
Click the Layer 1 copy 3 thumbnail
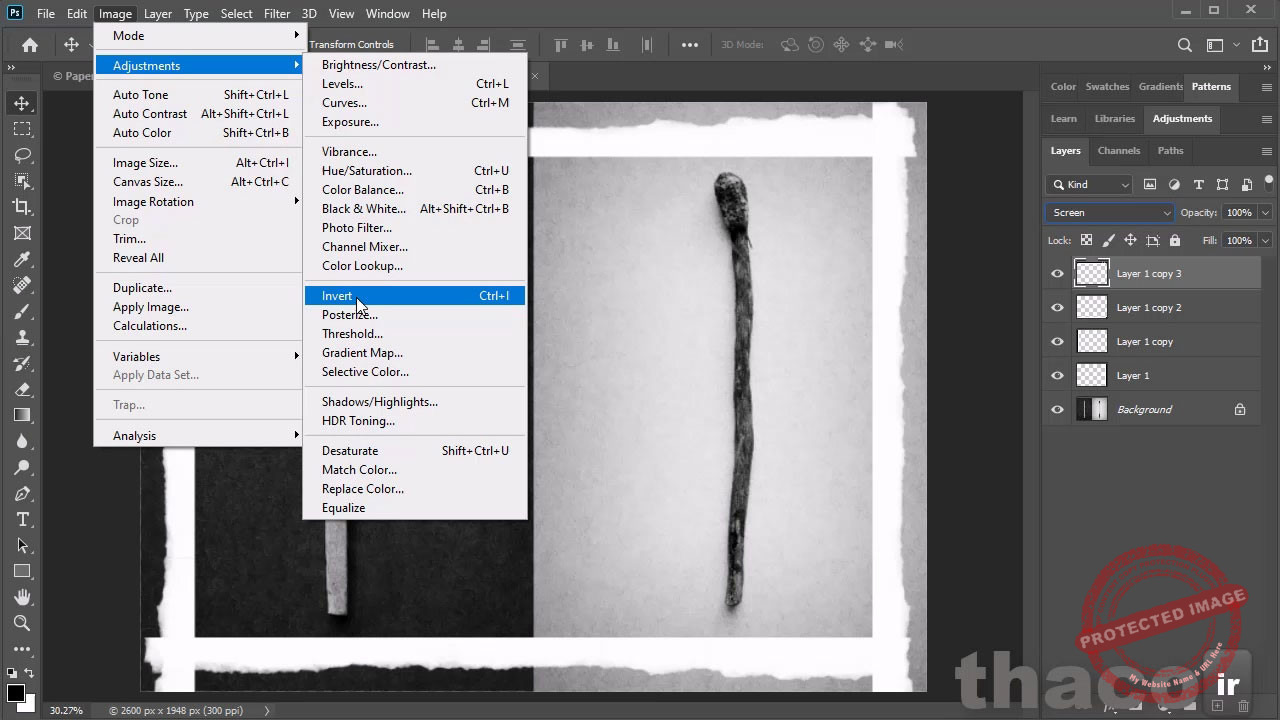coord(1091,273)
